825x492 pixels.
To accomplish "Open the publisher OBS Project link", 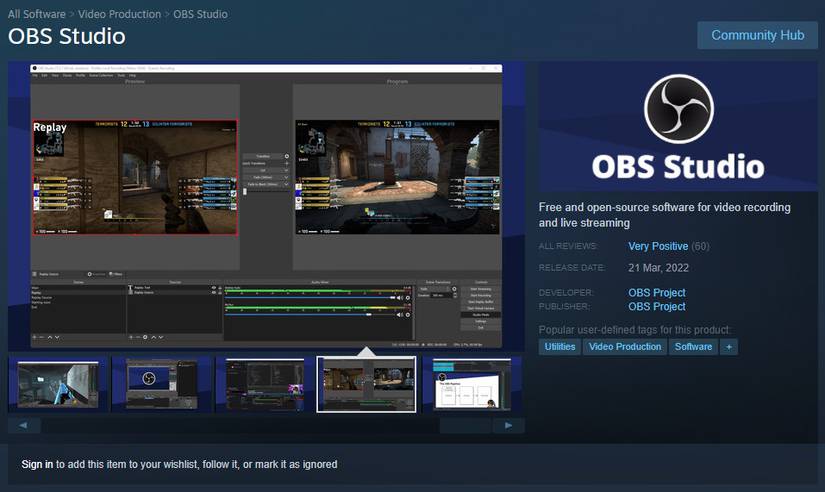I will point(656,307).
